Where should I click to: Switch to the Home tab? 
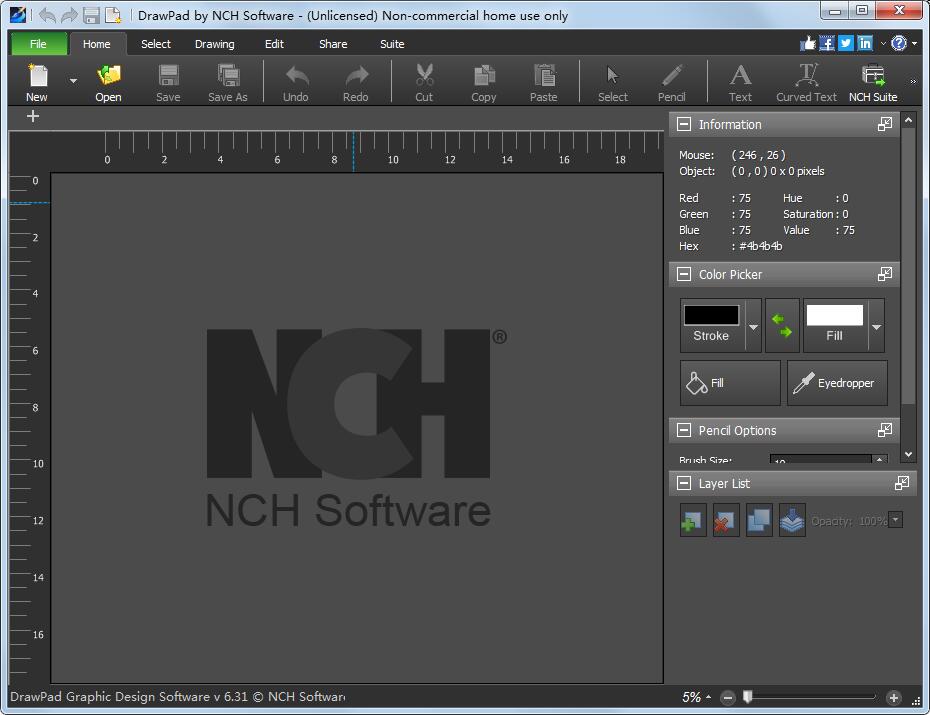tap(97, 44)
